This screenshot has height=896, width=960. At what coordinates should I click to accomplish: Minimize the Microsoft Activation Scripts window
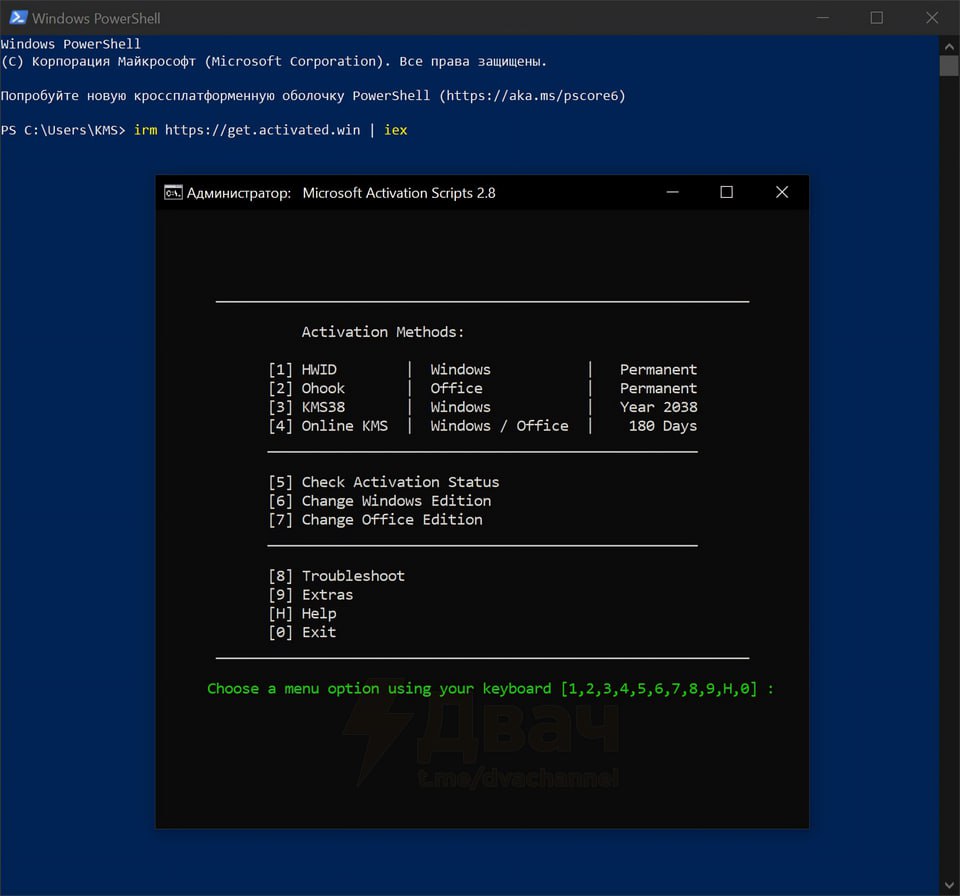click(672, 192)
